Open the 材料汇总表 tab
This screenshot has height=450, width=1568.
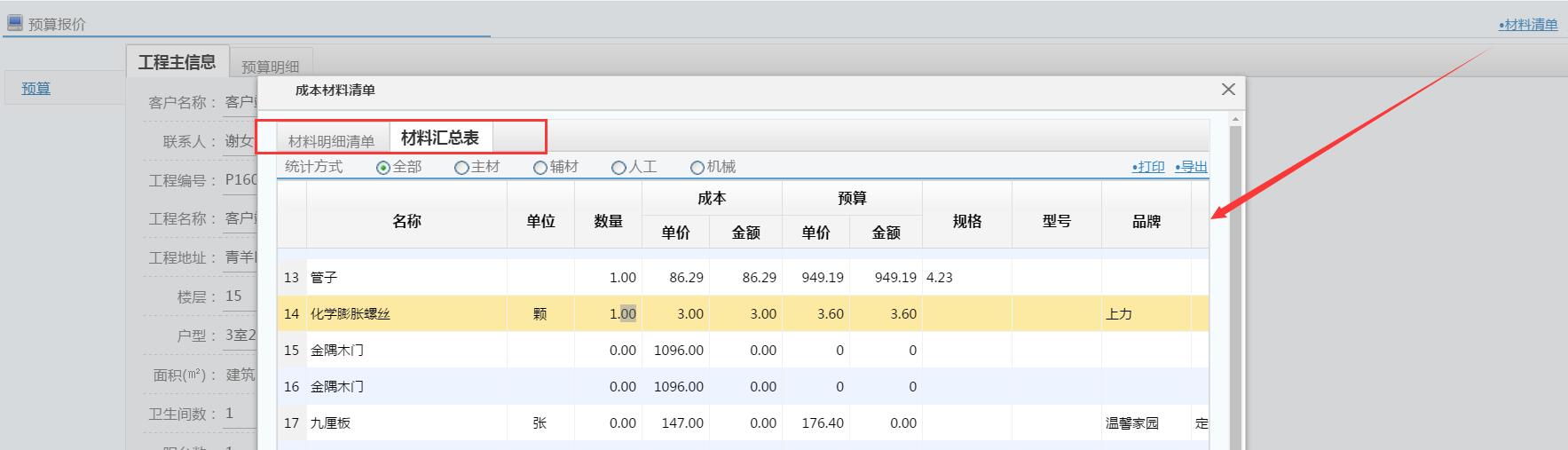[440, 138]
